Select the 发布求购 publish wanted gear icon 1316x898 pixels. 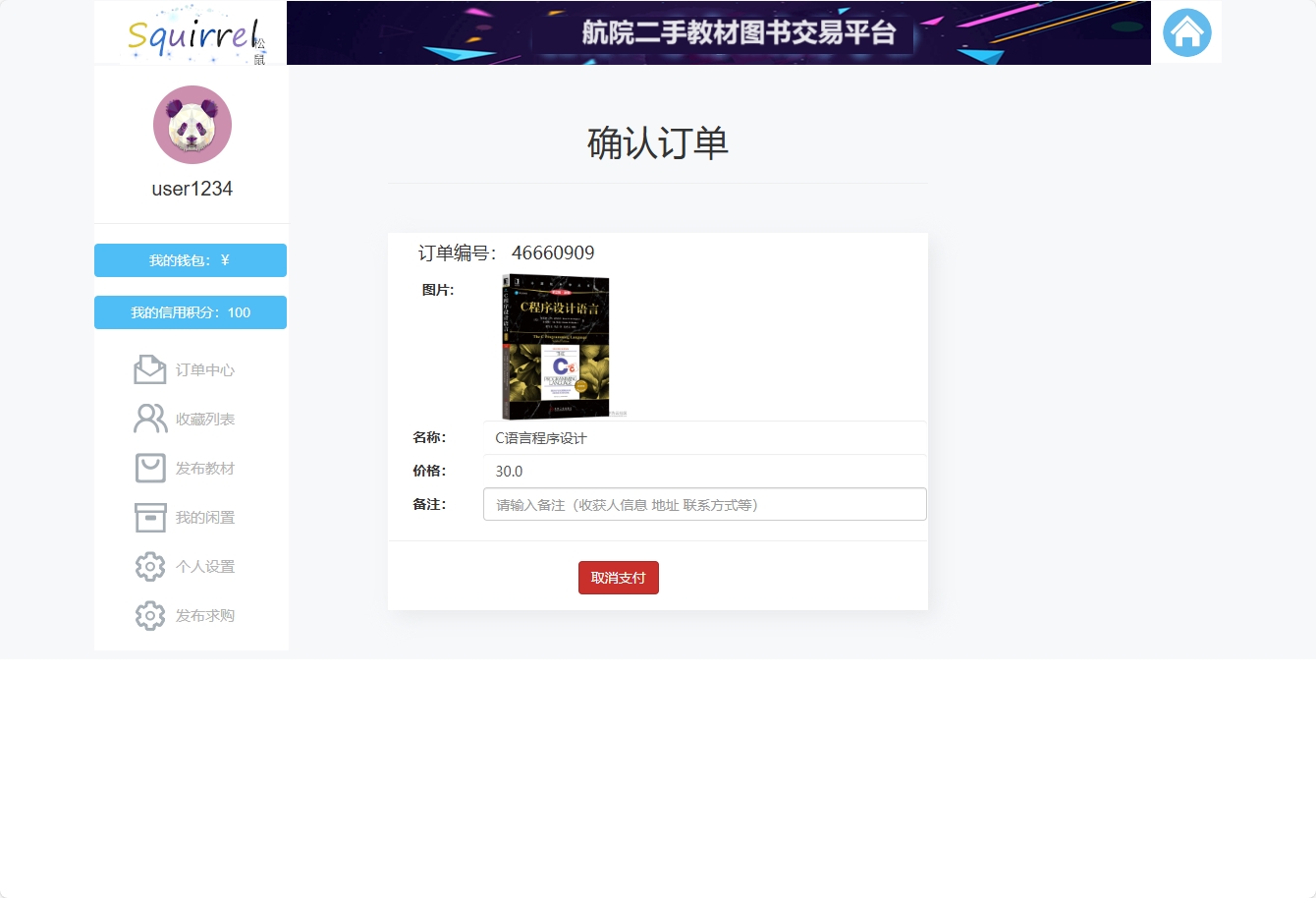click(149, 615)
